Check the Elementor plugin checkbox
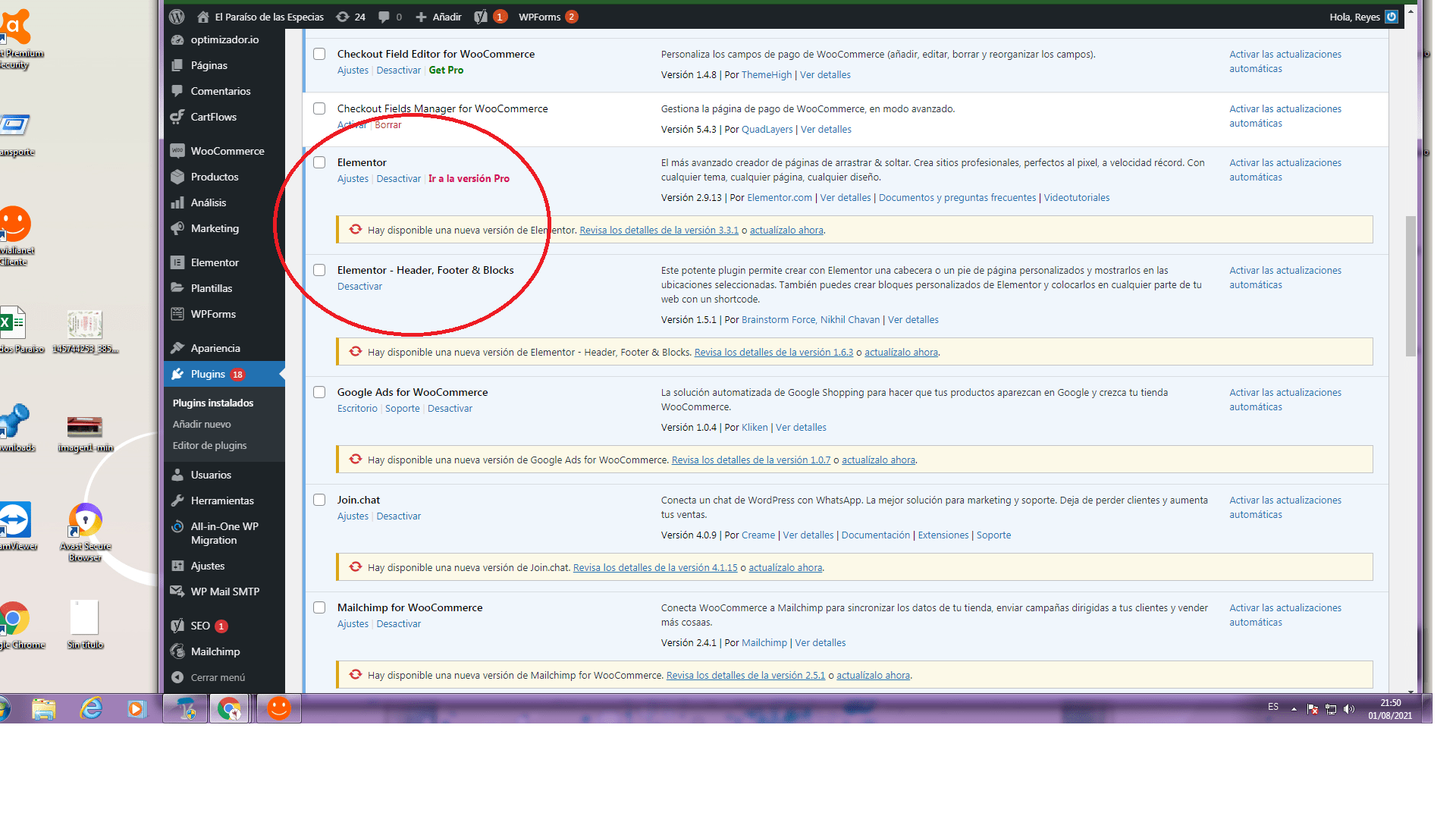This screenshot has width=1456, height=819. tap(319, 162)
